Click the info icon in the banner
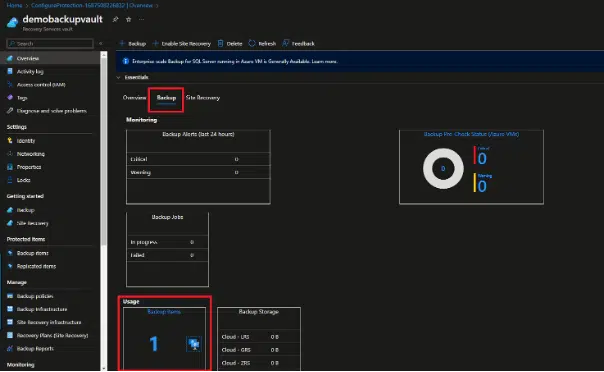Viewport: 604px width, 372px height. [126, 61]
